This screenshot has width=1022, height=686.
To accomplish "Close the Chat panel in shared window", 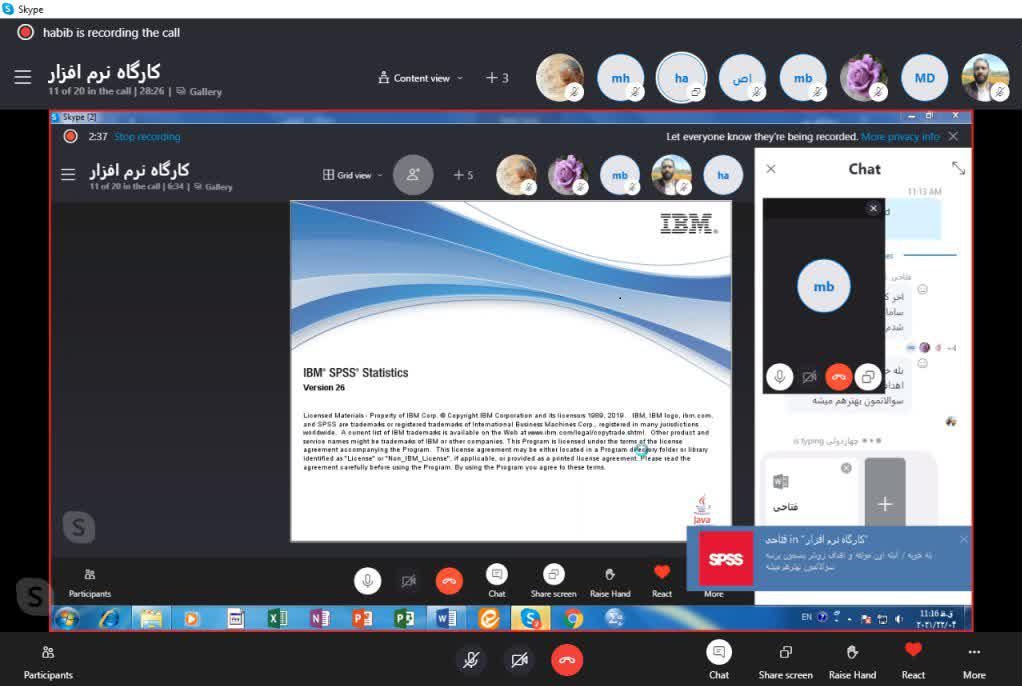I will point(771,169).
